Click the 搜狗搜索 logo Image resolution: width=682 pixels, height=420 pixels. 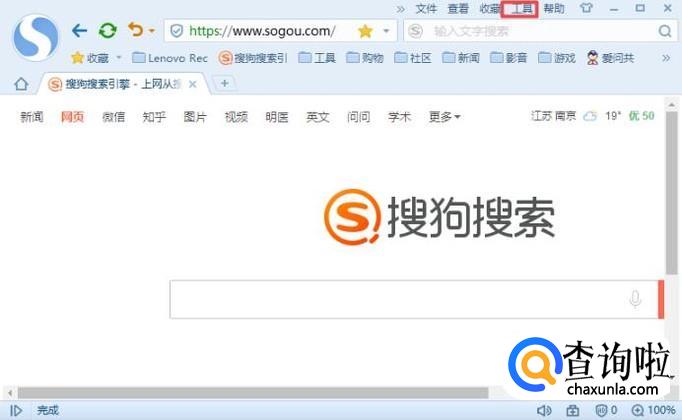439,217
